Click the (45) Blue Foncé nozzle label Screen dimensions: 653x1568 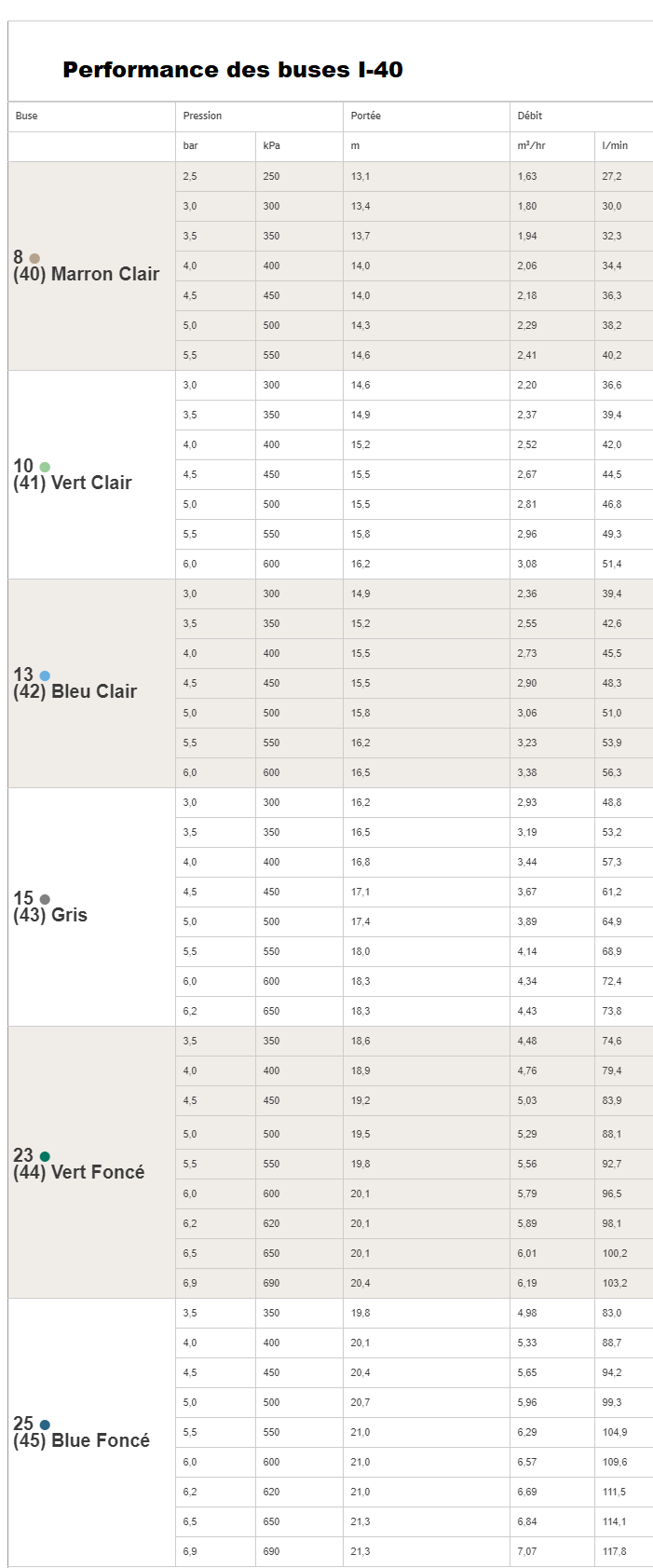82,1440
